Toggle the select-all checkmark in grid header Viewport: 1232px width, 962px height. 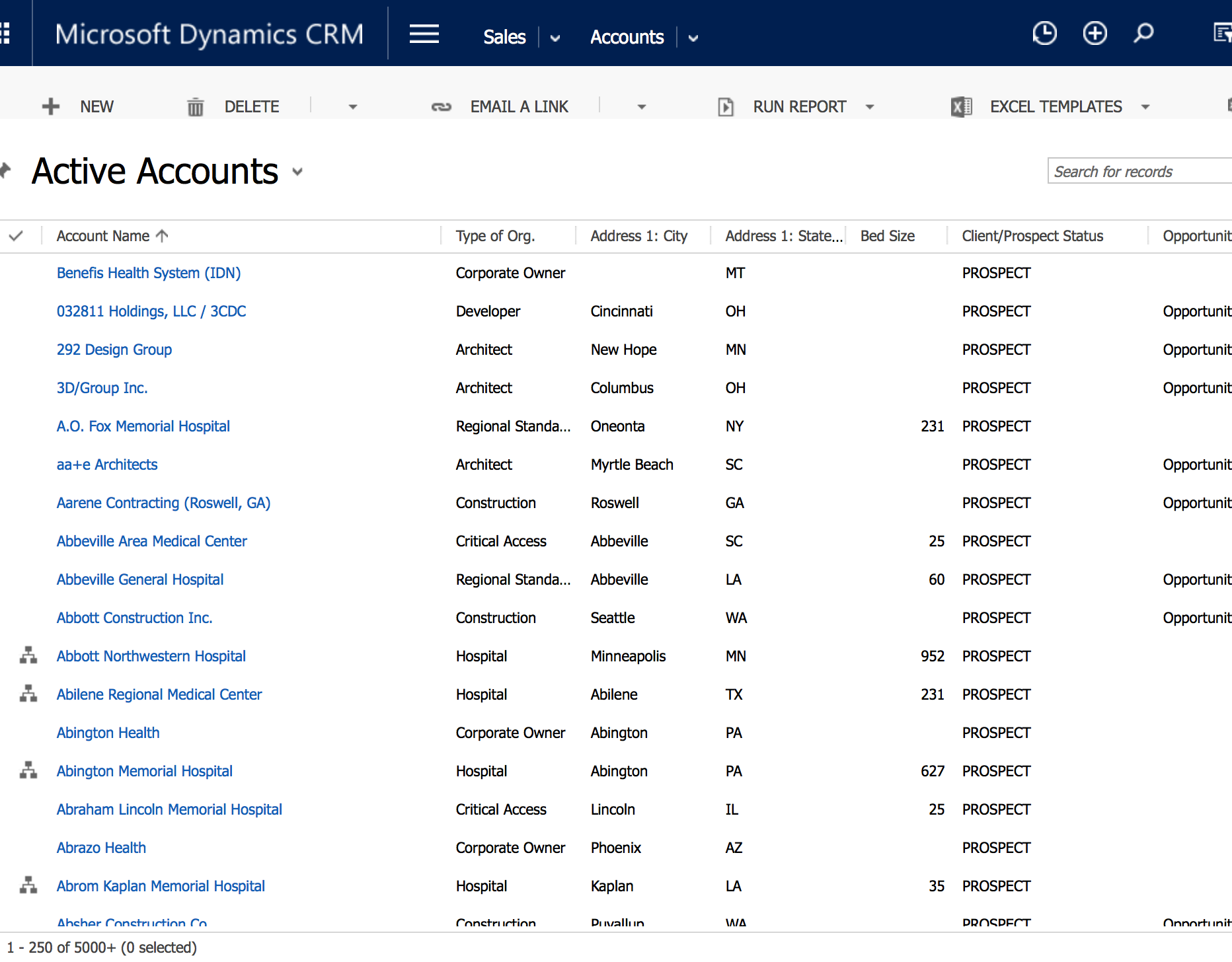point(17,236)
